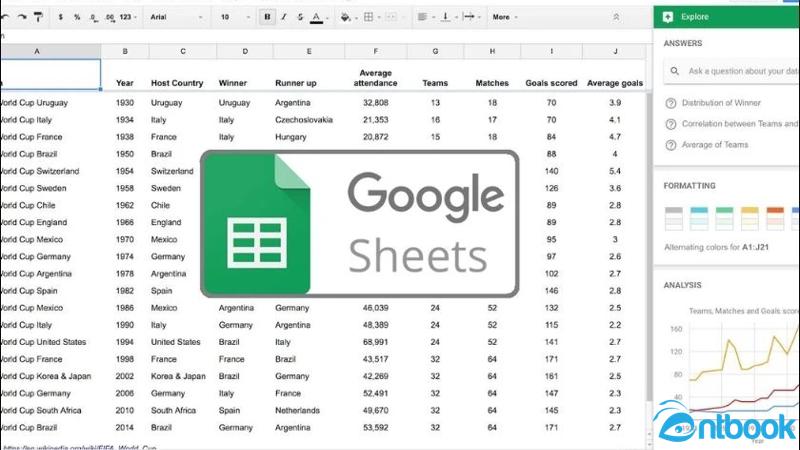Click the 'Runner up' header cell
This screenshot has height=450, width=800.
click(x=295, y=83)
